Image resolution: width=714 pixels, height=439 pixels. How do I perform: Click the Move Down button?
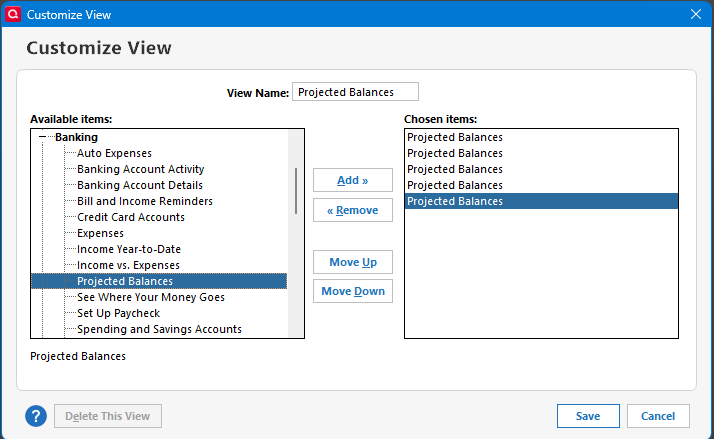[352, 292]
